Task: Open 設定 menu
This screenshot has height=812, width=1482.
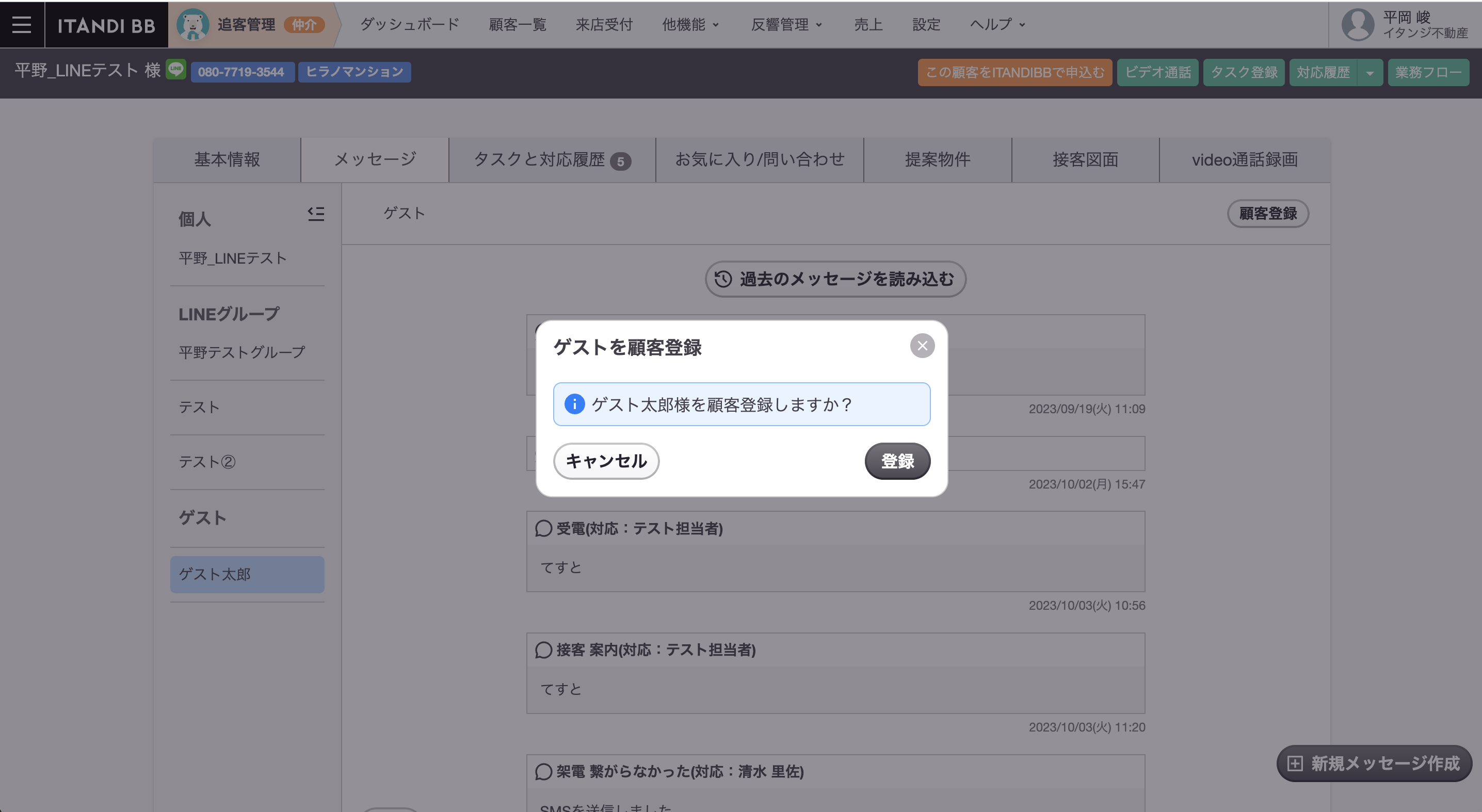Action: point(926,25)
